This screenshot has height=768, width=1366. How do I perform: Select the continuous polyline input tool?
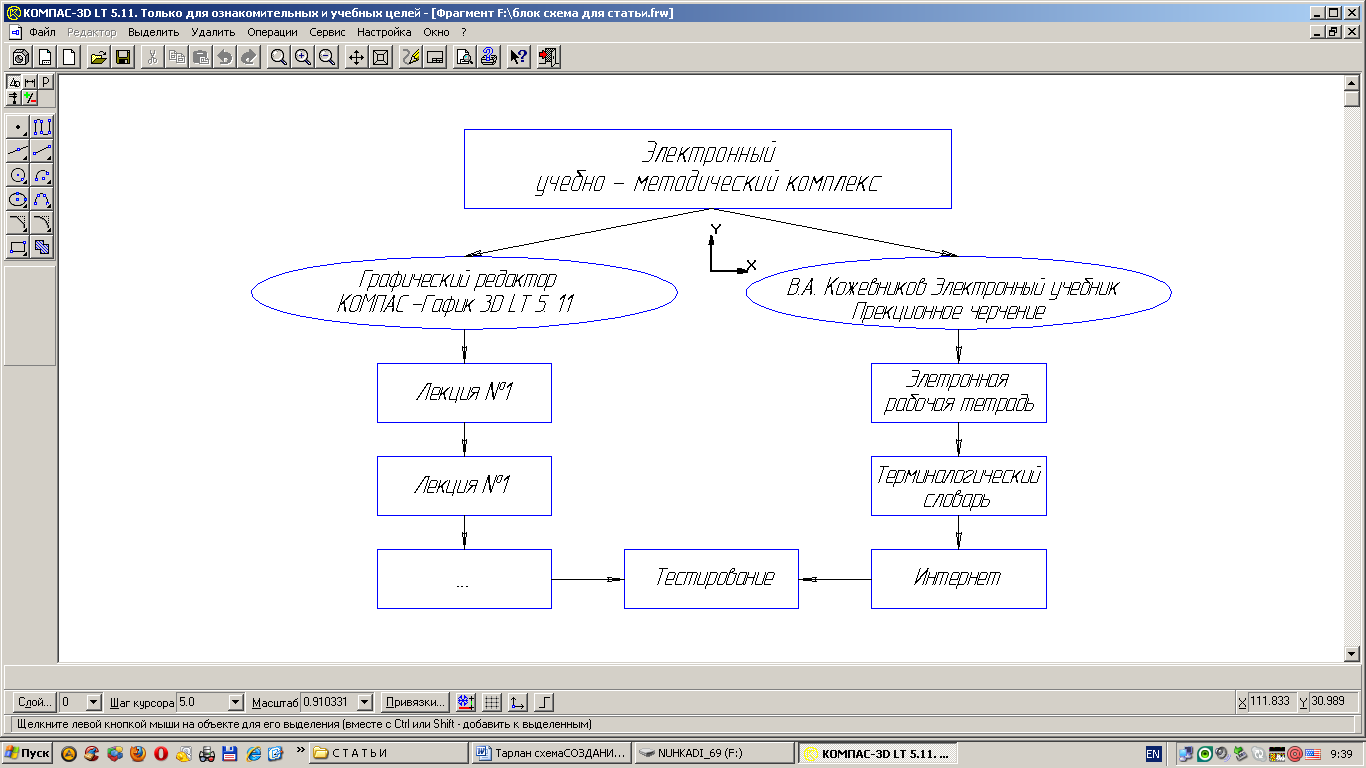[42, 127]
